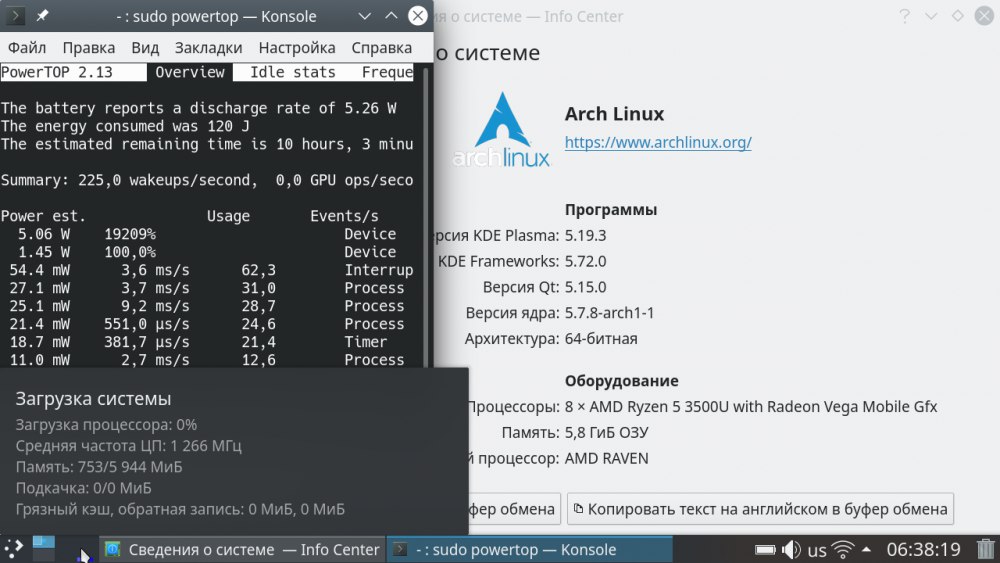The image size is (1000, 563).
Task: Click the Программы section heading
Action: 611,210
